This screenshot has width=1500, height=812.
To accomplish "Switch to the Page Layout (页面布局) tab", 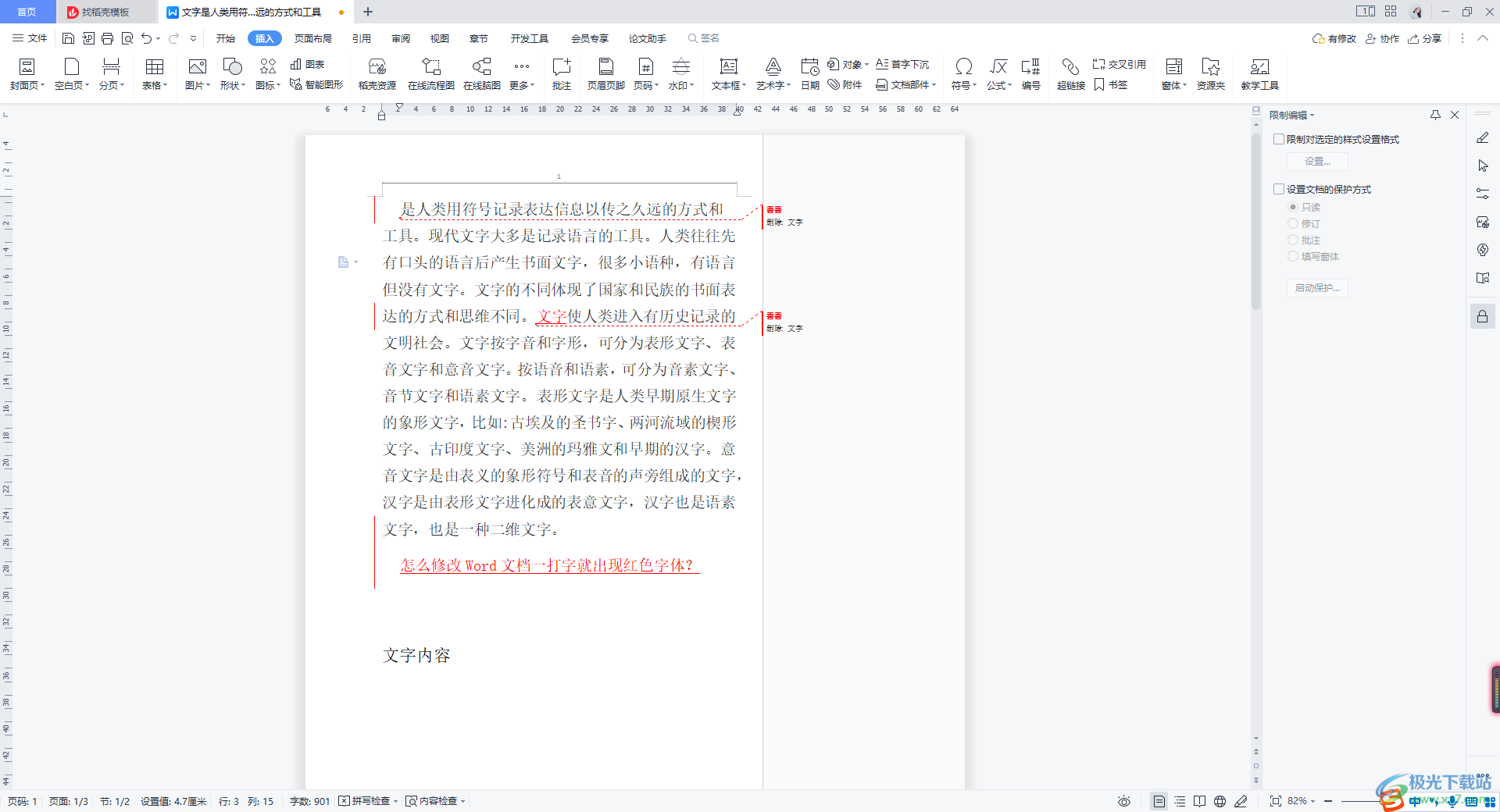I will tap(313, 38).
